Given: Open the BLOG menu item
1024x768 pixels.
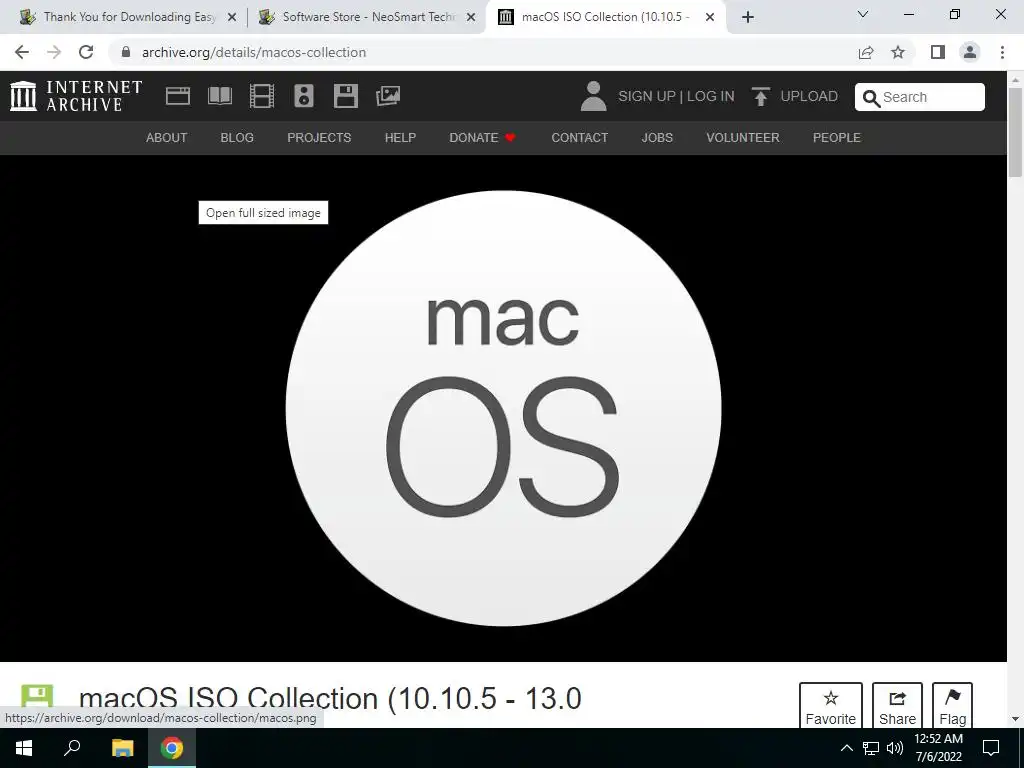Looking at the screenshot, I should point(237,138).
